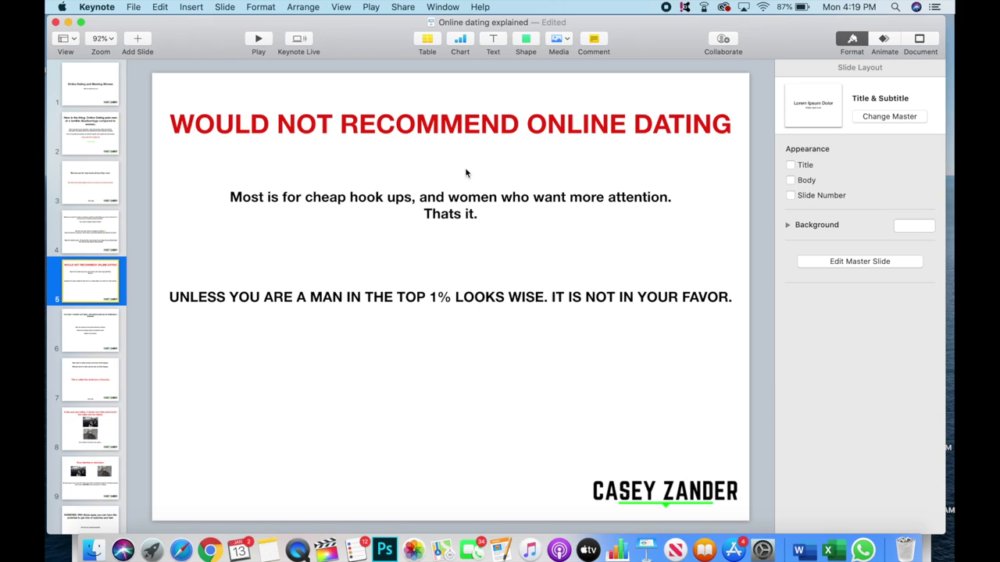The height and width of the screenshot is (562, 1000).
Task: Open Microsoft Word from the Dock
Action: click(x=803, y=549)
